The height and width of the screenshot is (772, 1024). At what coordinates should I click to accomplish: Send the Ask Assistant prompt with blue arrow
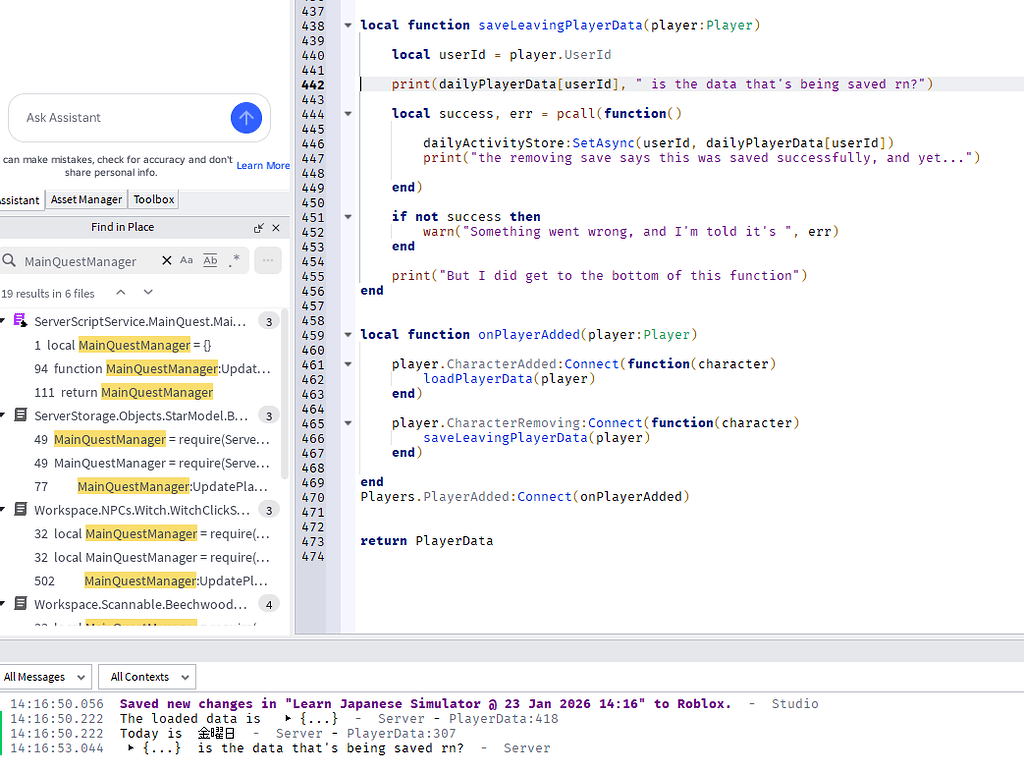click(246, 118)
